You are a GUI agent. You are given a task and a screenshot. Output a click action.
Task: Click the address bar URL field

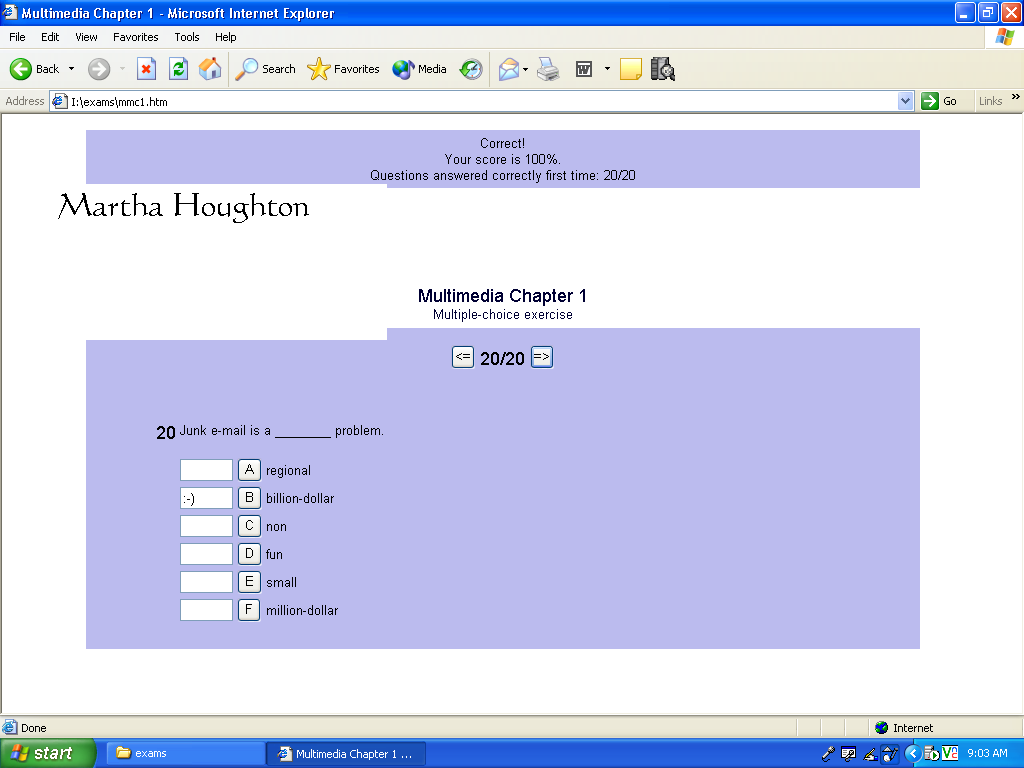pyautogui.click(x=480, y=101)
